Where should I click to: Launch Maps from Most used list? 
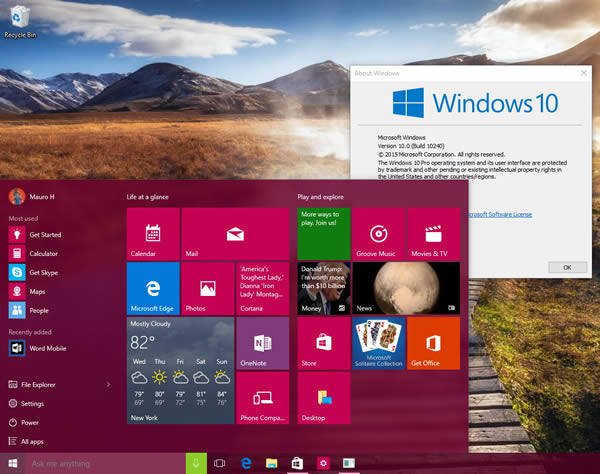coord(27,292)
